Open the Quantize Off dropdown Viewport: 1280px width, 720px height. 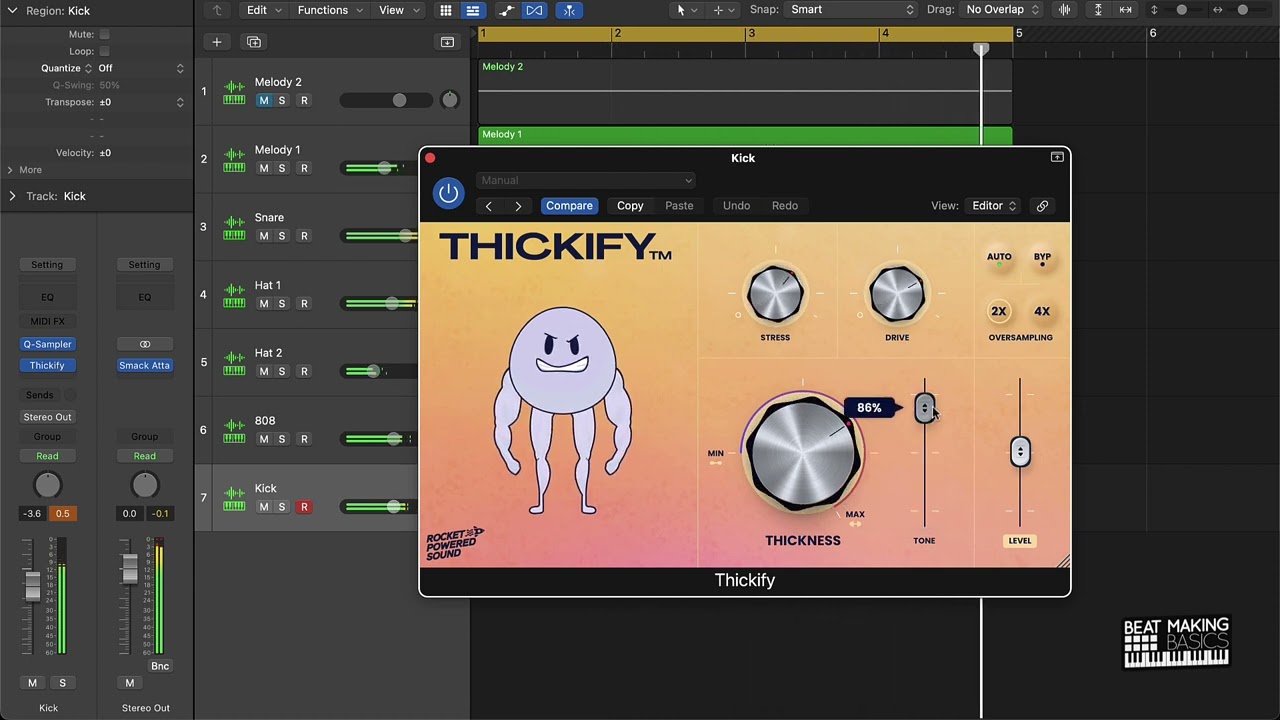click(x=141, y=68)
